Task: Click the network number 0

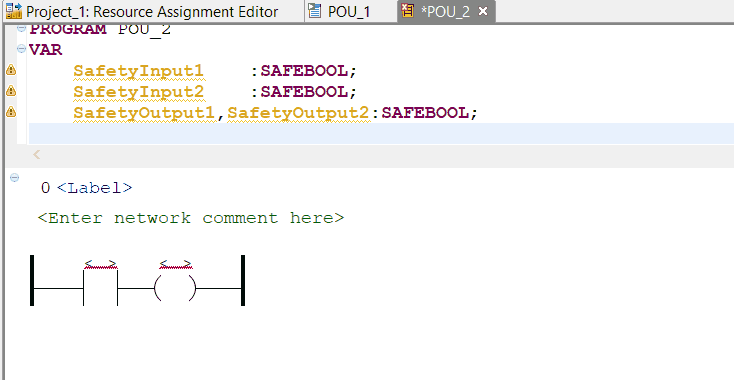Action: [45, 188]
